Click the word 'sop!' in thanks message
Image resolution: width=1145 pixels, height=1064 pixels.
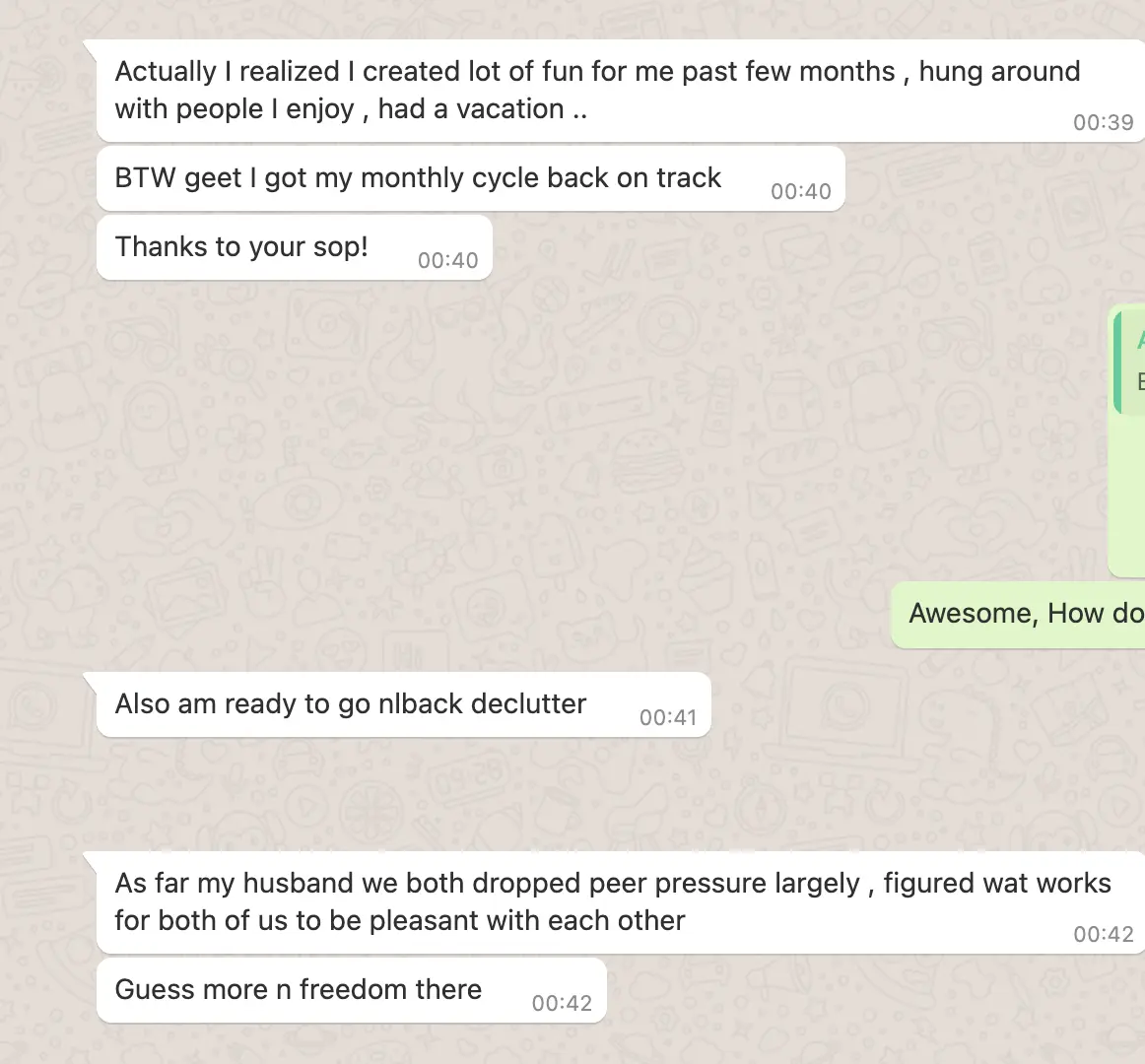pos(340,247)
